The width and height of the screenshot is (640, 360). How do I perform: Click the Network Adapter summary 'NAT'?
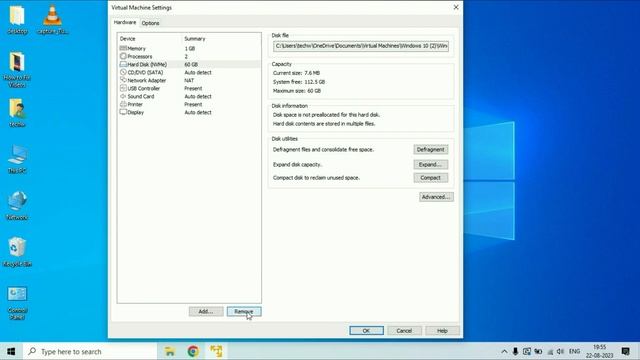(189, 80)
